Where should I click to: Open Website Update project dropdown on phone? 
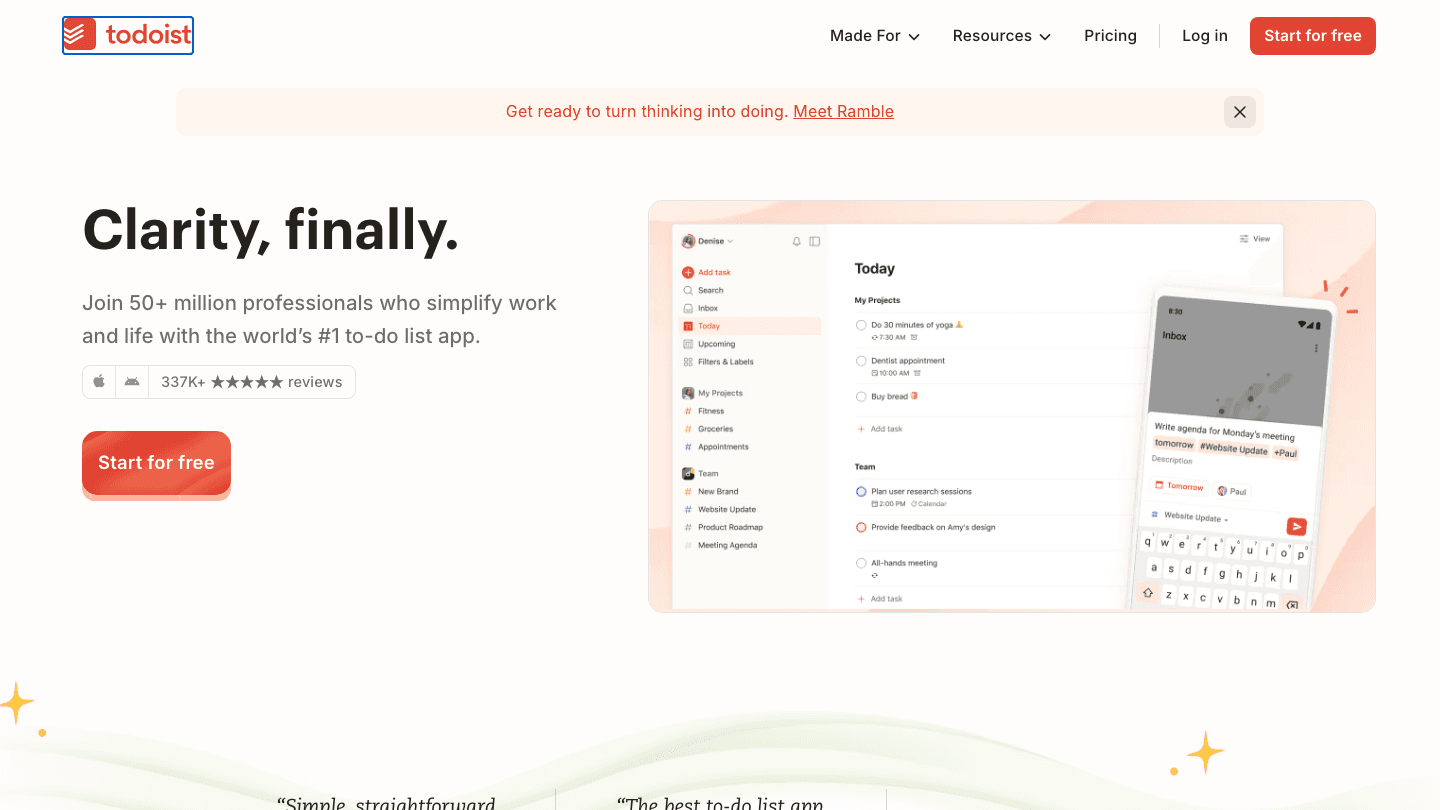coord(1189,517)
